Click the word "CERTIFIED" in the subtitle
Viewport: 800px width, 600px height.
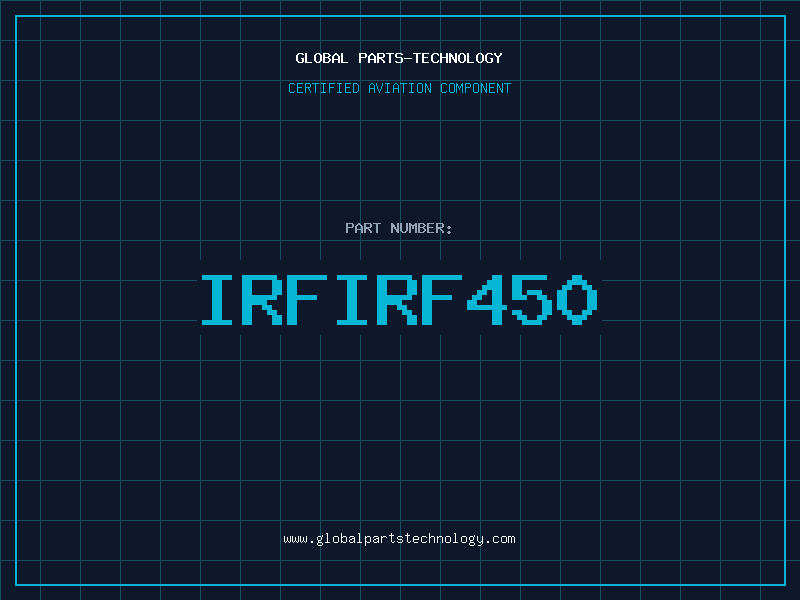point(324,89)
